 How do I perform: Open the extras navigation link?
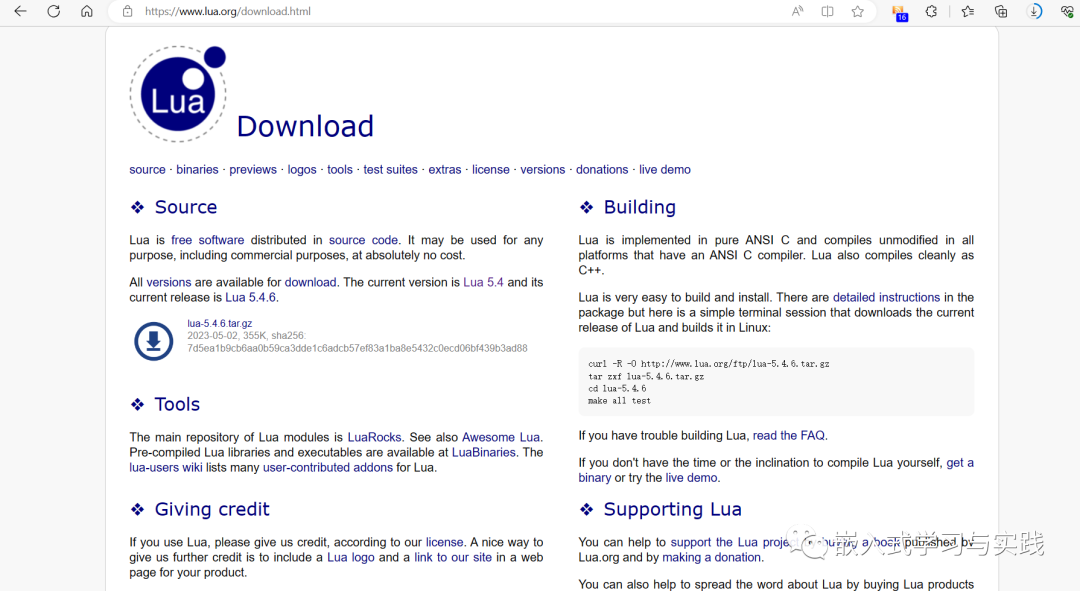[445, 169]
